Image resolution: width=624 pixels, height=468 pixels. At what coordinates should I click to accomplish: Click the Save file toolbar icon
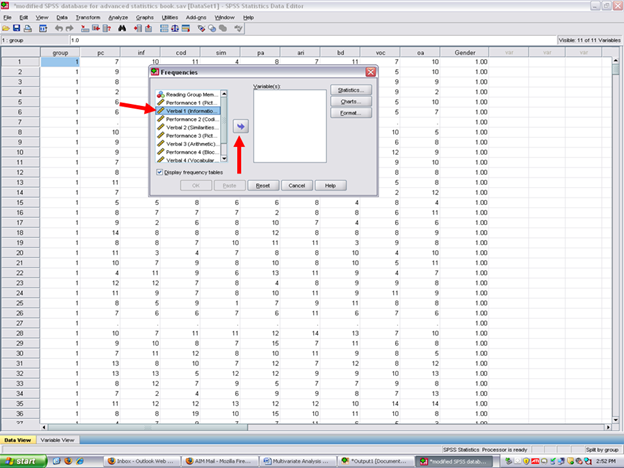pyautogui.click(x=18, y=28)
